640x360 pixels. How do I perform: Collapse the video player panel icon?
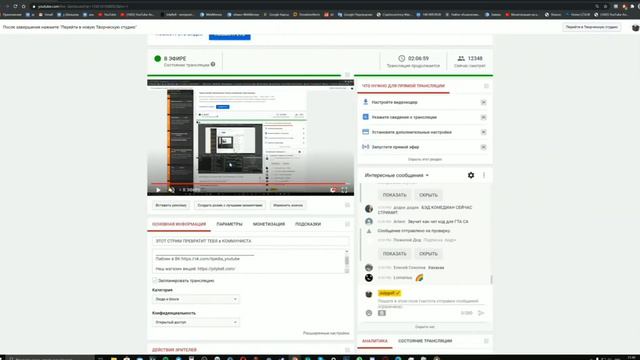(x=347, y=75)
